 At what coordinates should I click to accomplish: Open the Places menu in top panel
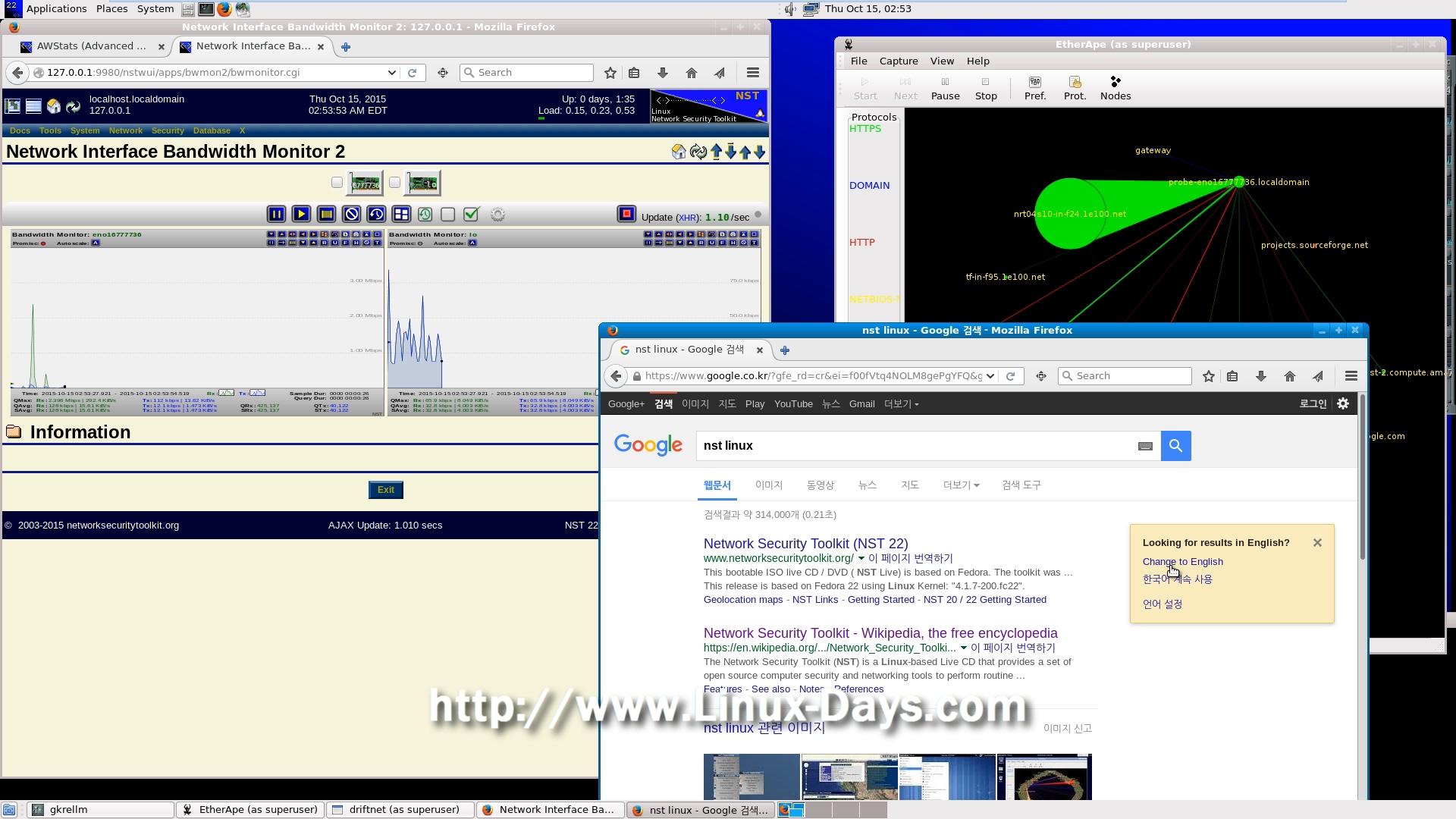coord(111,9)
